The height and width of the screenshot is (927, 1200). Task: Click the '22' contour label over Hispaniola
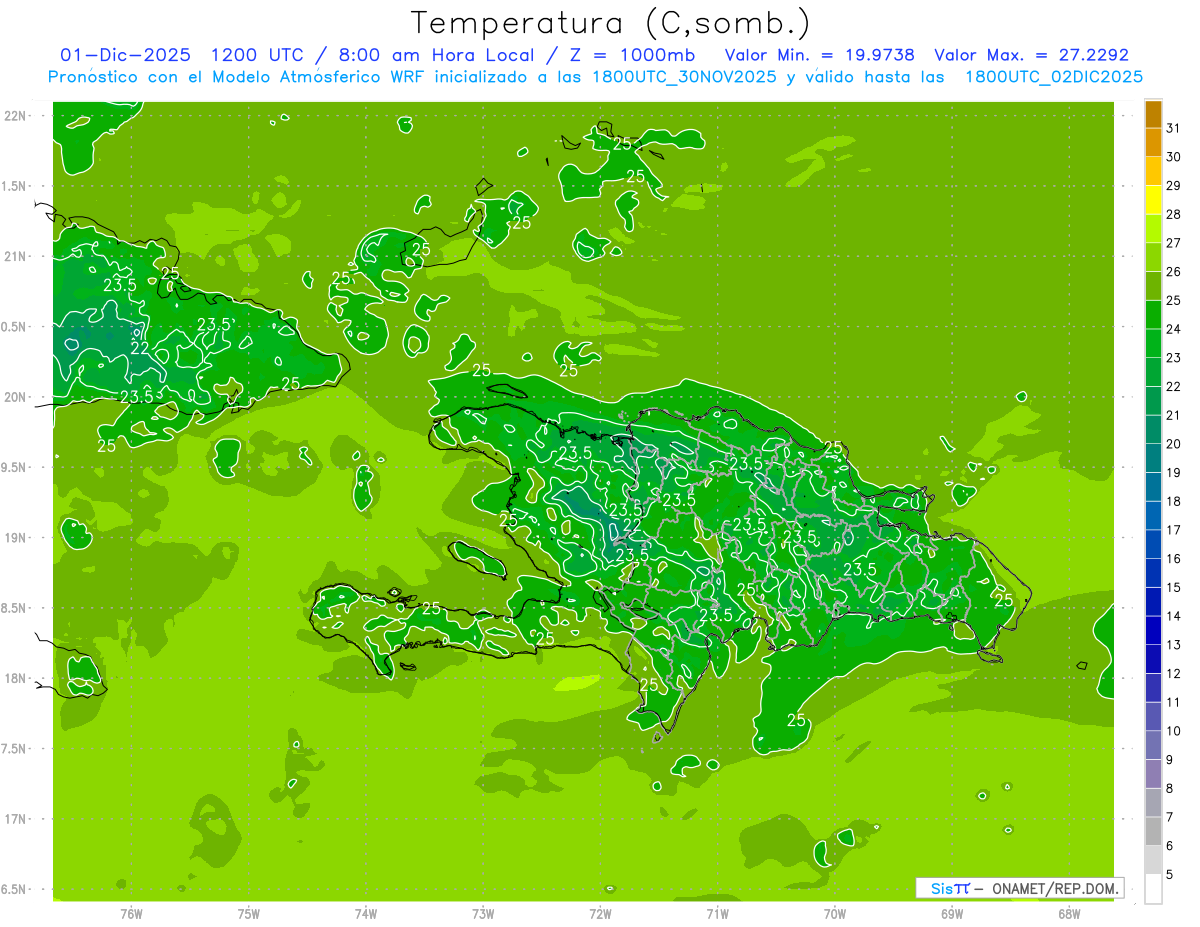632,524
